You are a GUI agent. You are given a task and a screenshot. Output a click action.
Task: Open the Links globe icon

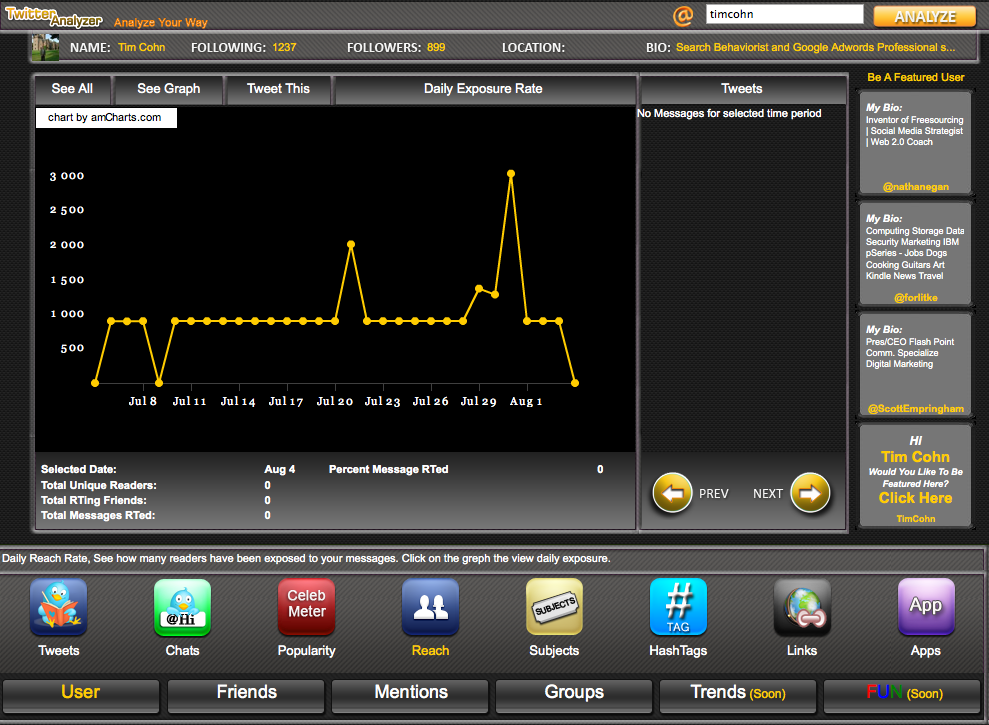click(x=802, y=608)
